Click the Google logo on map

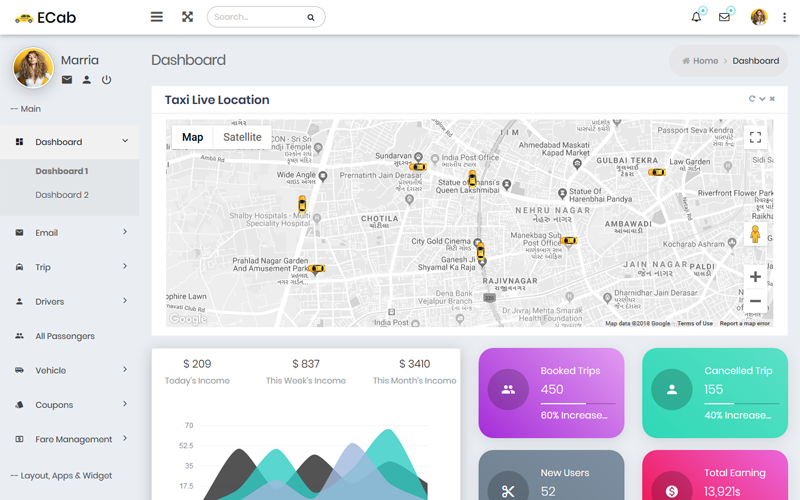[188, 319]
